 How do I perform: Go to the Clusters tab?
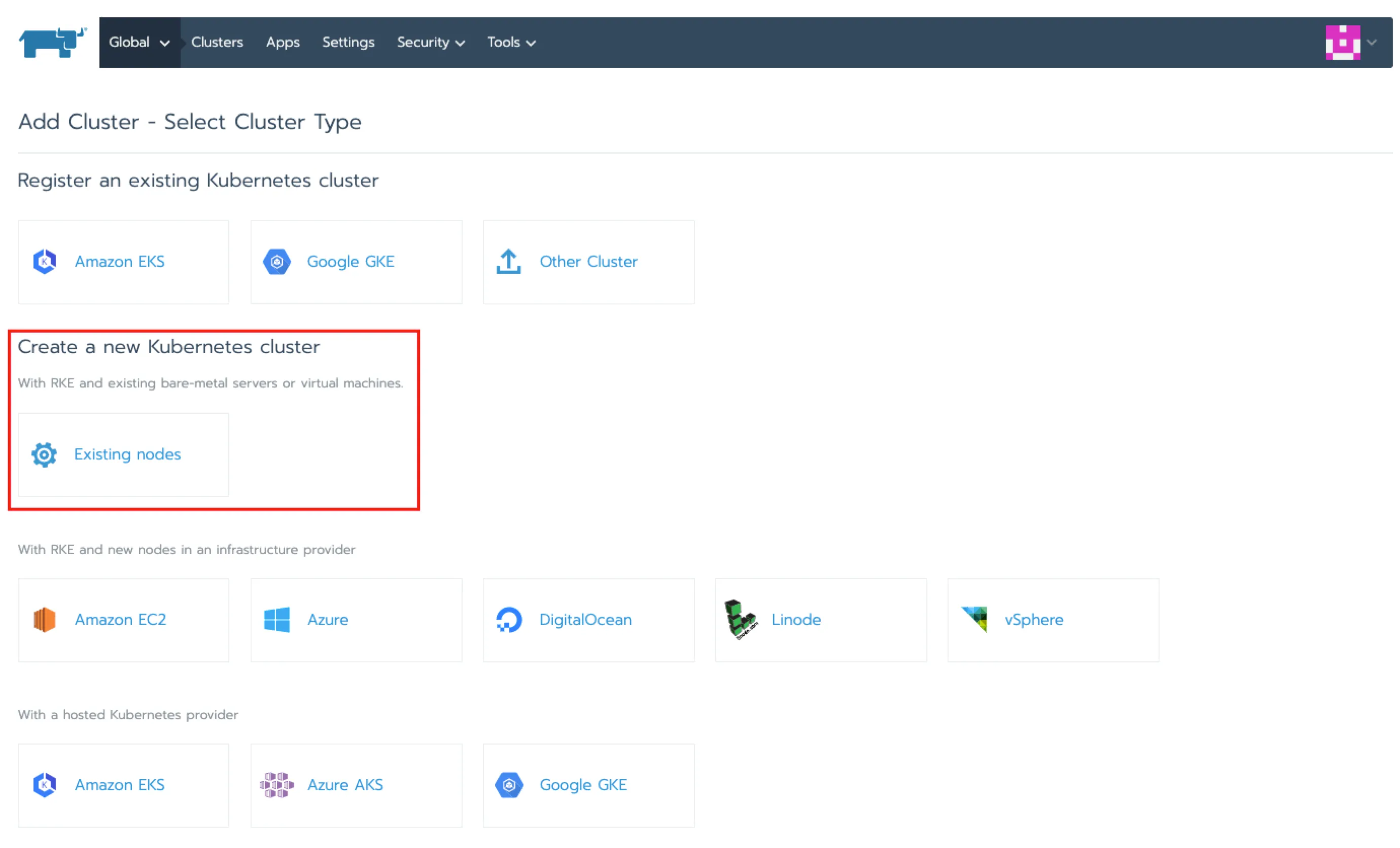(217, 43)
